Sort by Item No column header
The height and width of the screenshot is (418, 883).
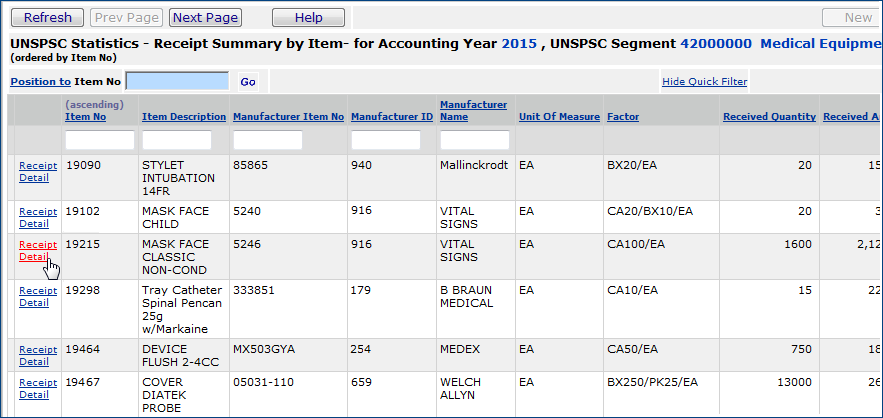click(x=85, y=117)
